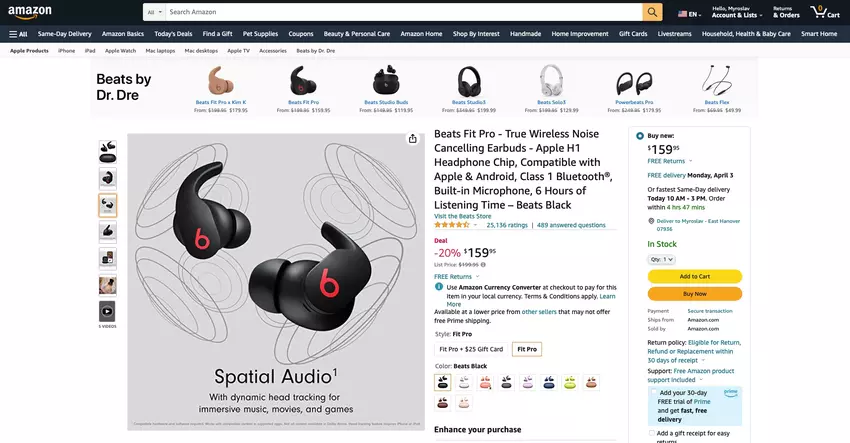Go to Apple Watch subnav item
The width and height of the screenshot is (850, 443).
tap(120, 50)
